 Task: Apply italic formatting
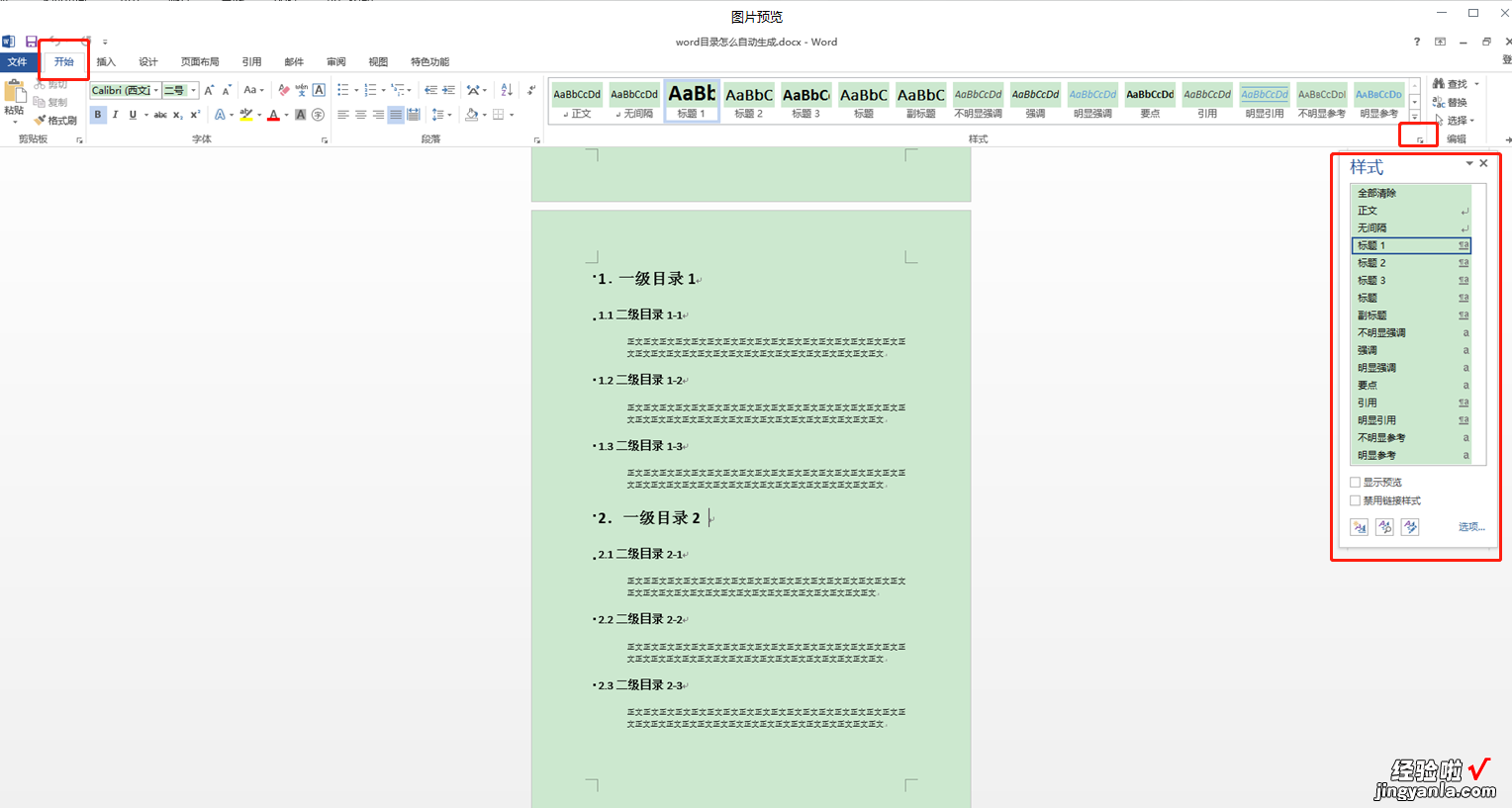(115, 115)
